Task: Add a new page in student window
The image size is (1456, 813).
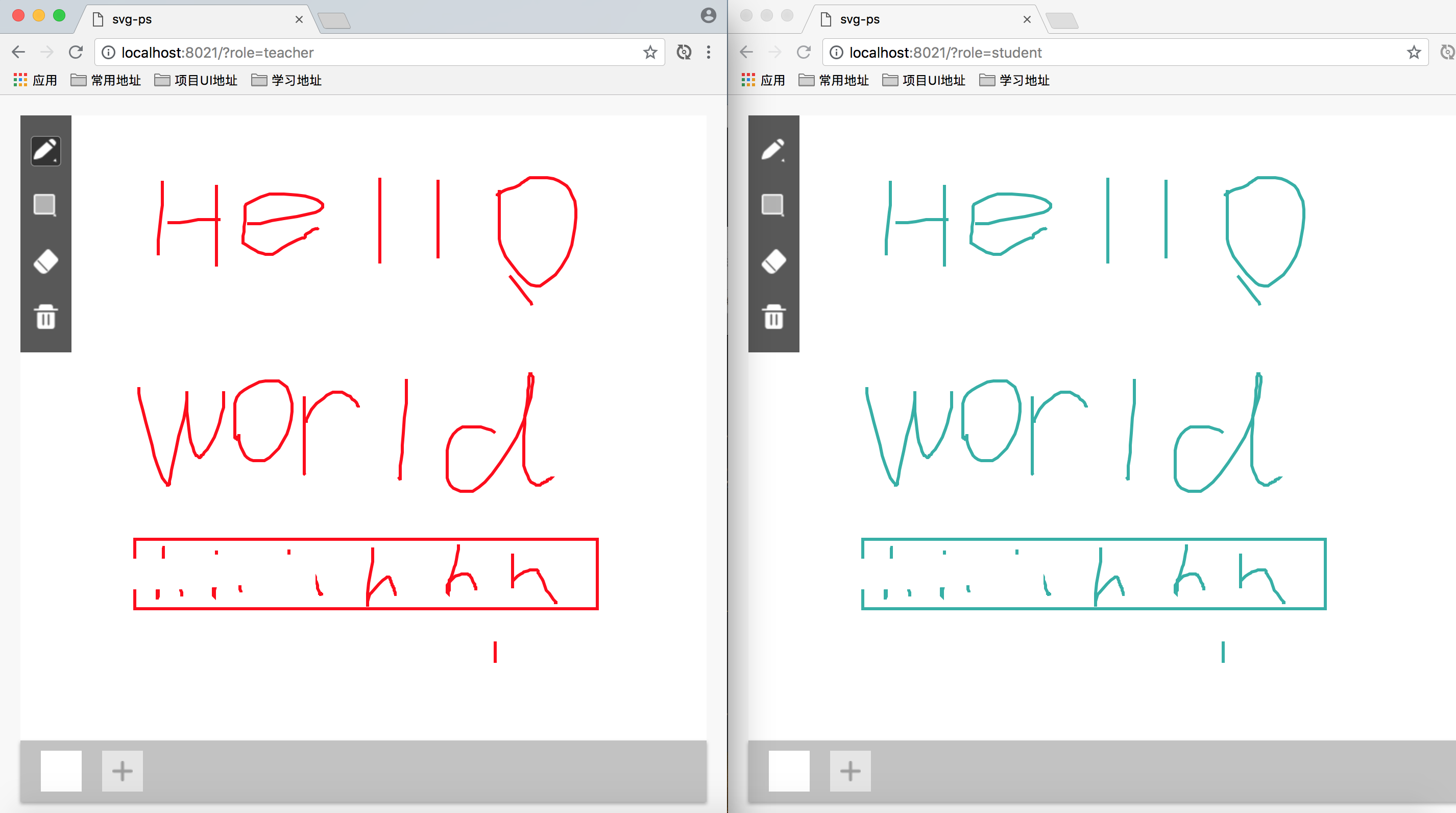Action: 850,771
